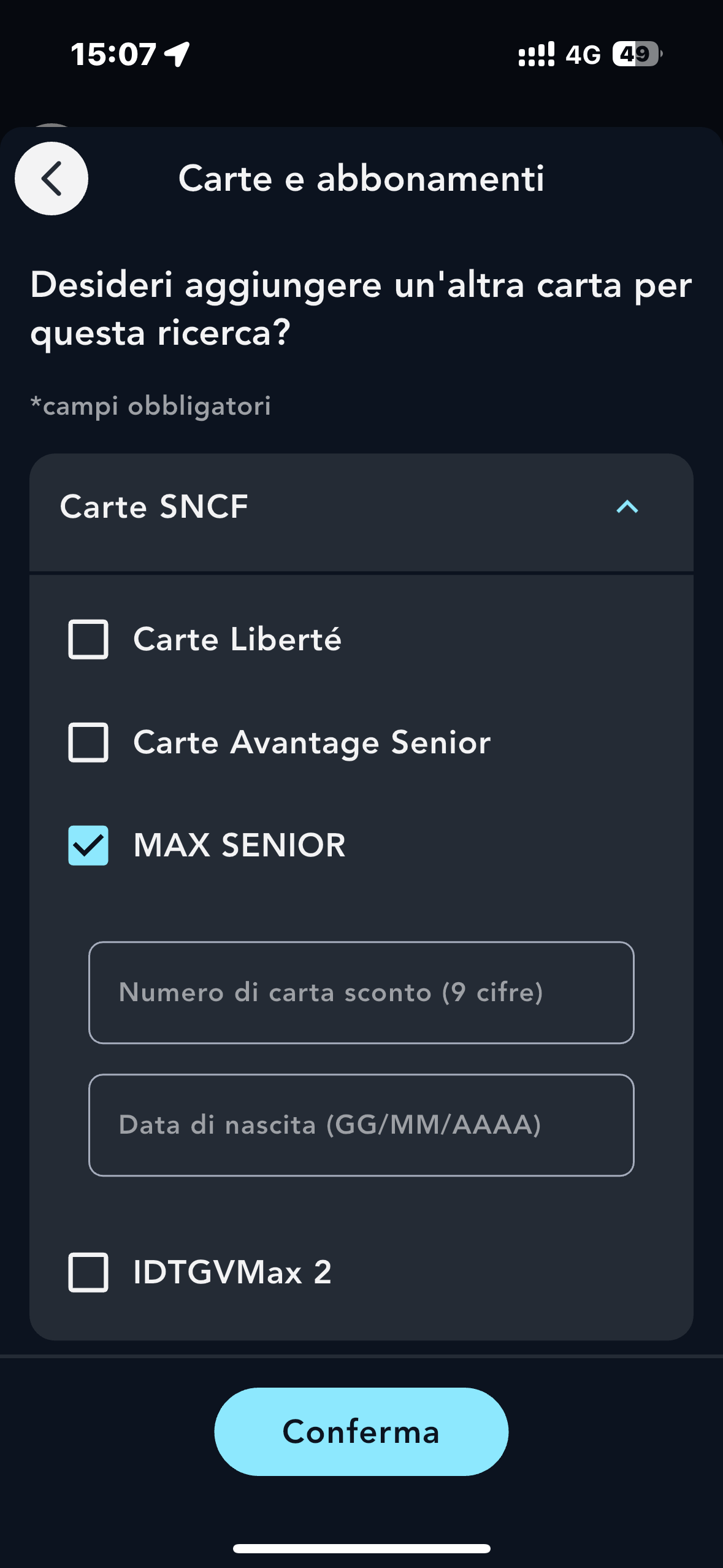The image size is (723, 1568).
Task: Uncheck the MAX SENIOR checkbox
Action: 88,845
